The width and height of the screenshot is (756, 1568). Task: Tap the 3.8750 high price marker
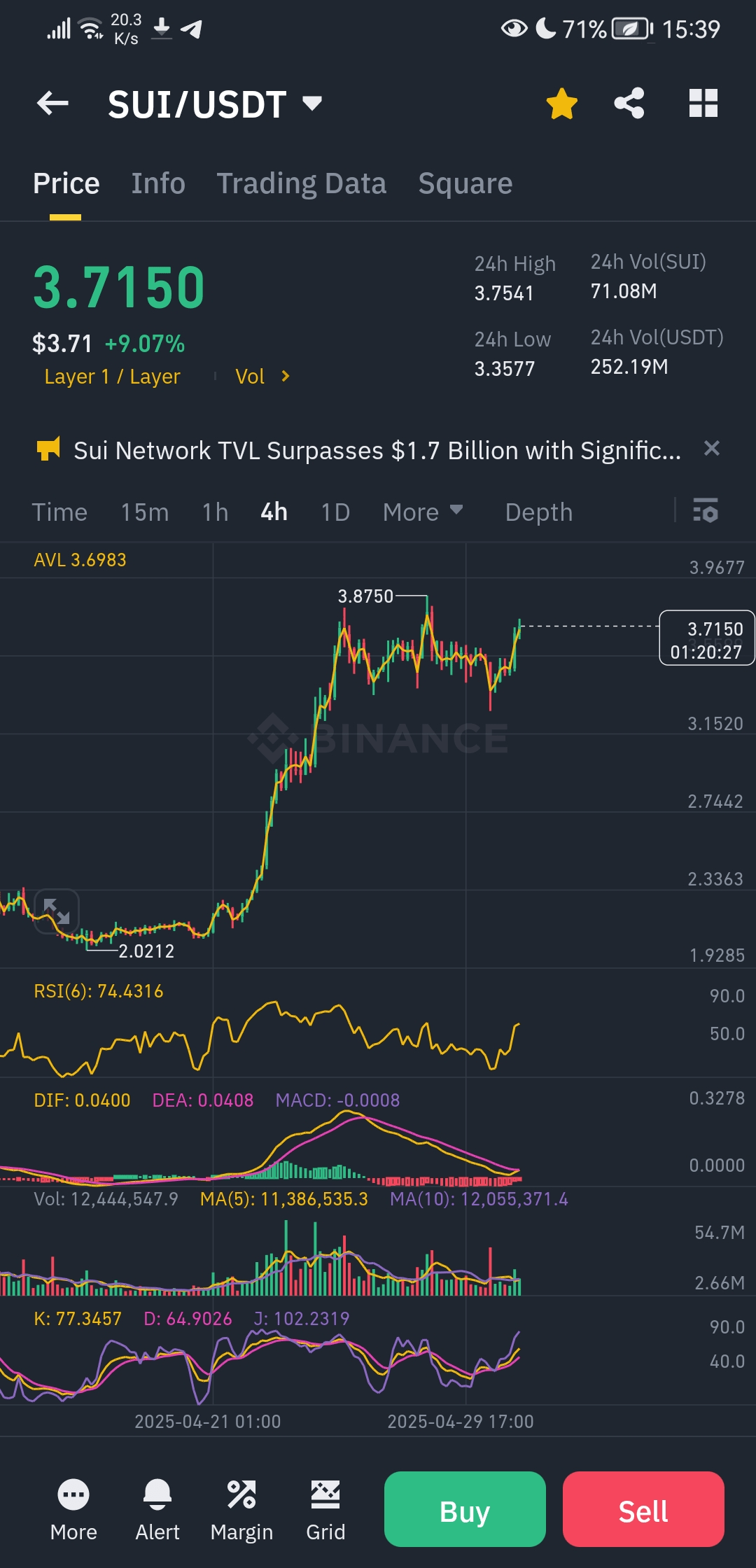pos(365,596)
